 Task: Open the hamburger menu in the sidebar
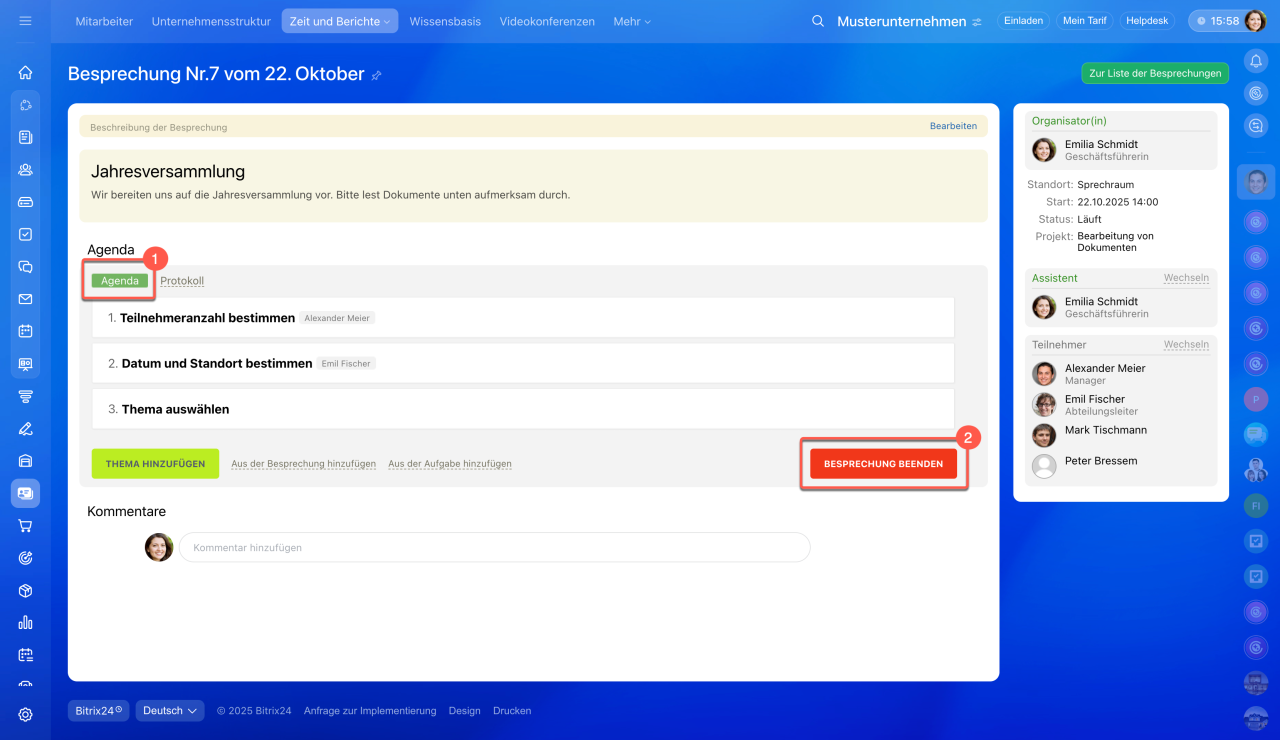(x=25, y=21)
